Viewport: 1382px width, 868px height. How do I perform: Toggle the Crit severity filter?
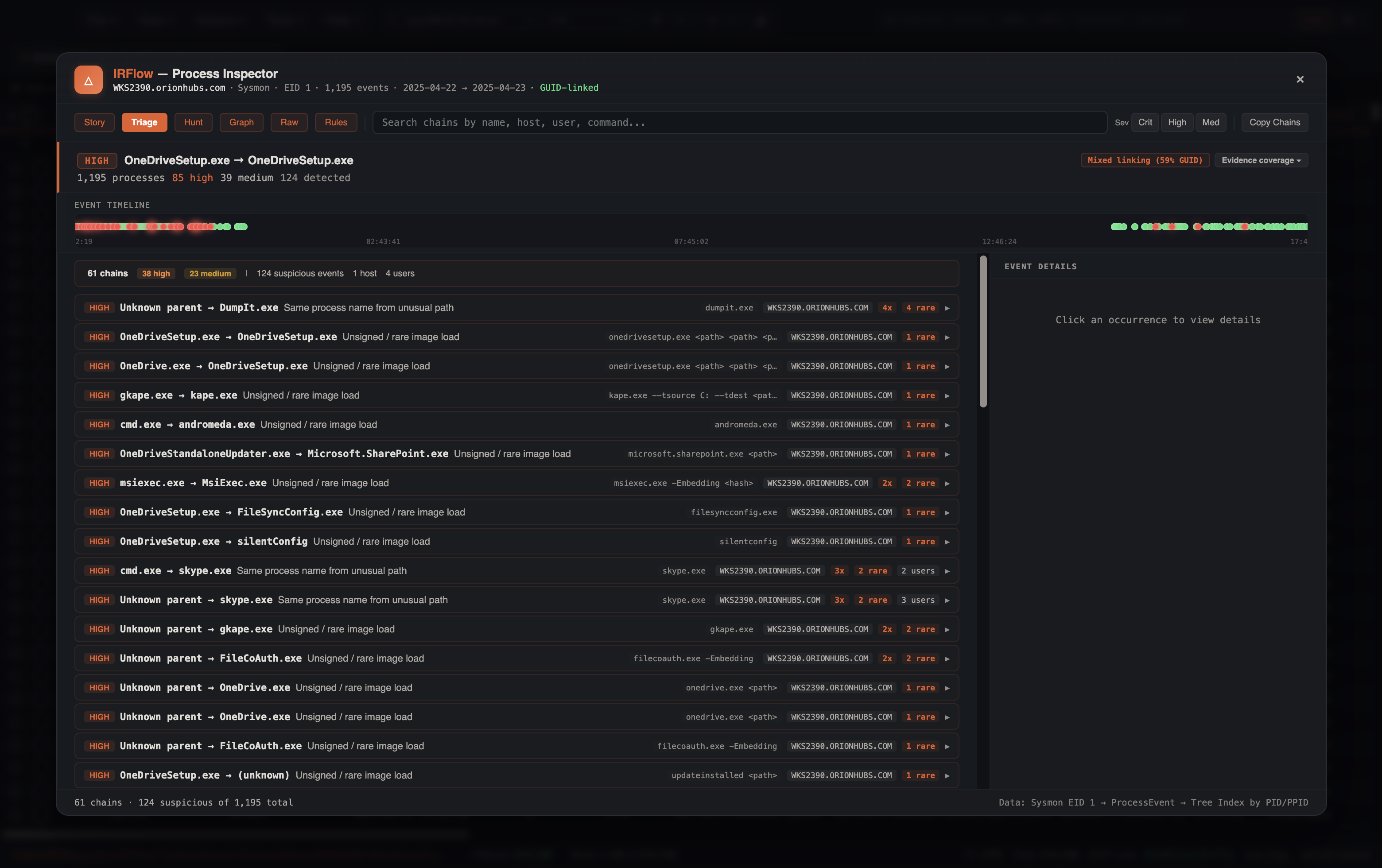1145,122
